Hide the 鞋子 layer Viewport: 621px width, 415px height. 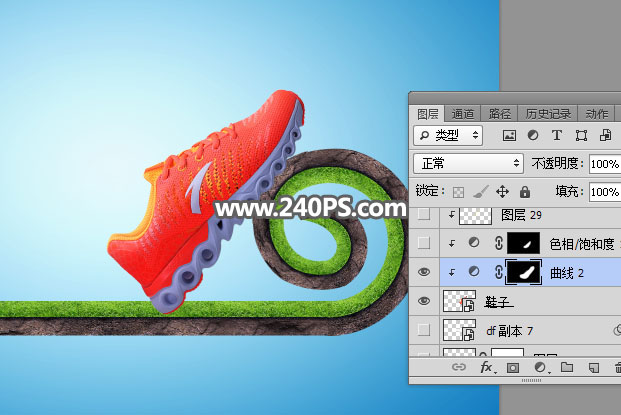(x=424, y=301)
